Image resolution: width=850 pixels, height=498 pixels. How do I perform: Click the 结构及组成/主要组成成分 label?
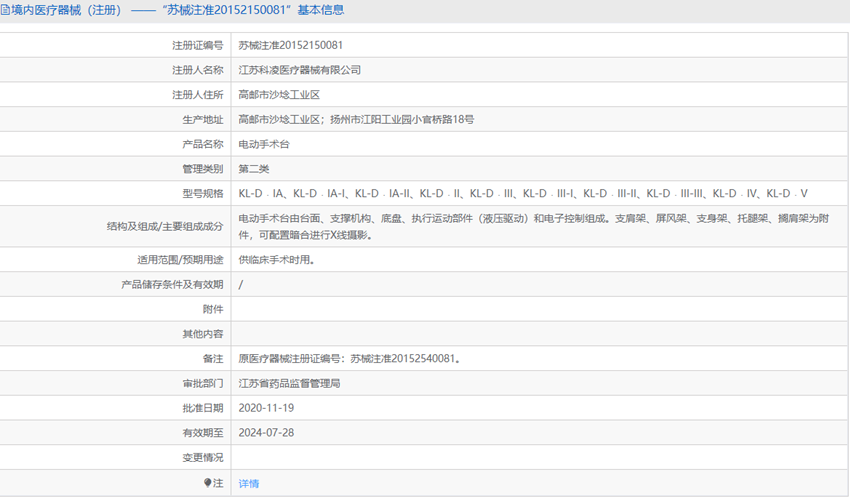[165, 227]
